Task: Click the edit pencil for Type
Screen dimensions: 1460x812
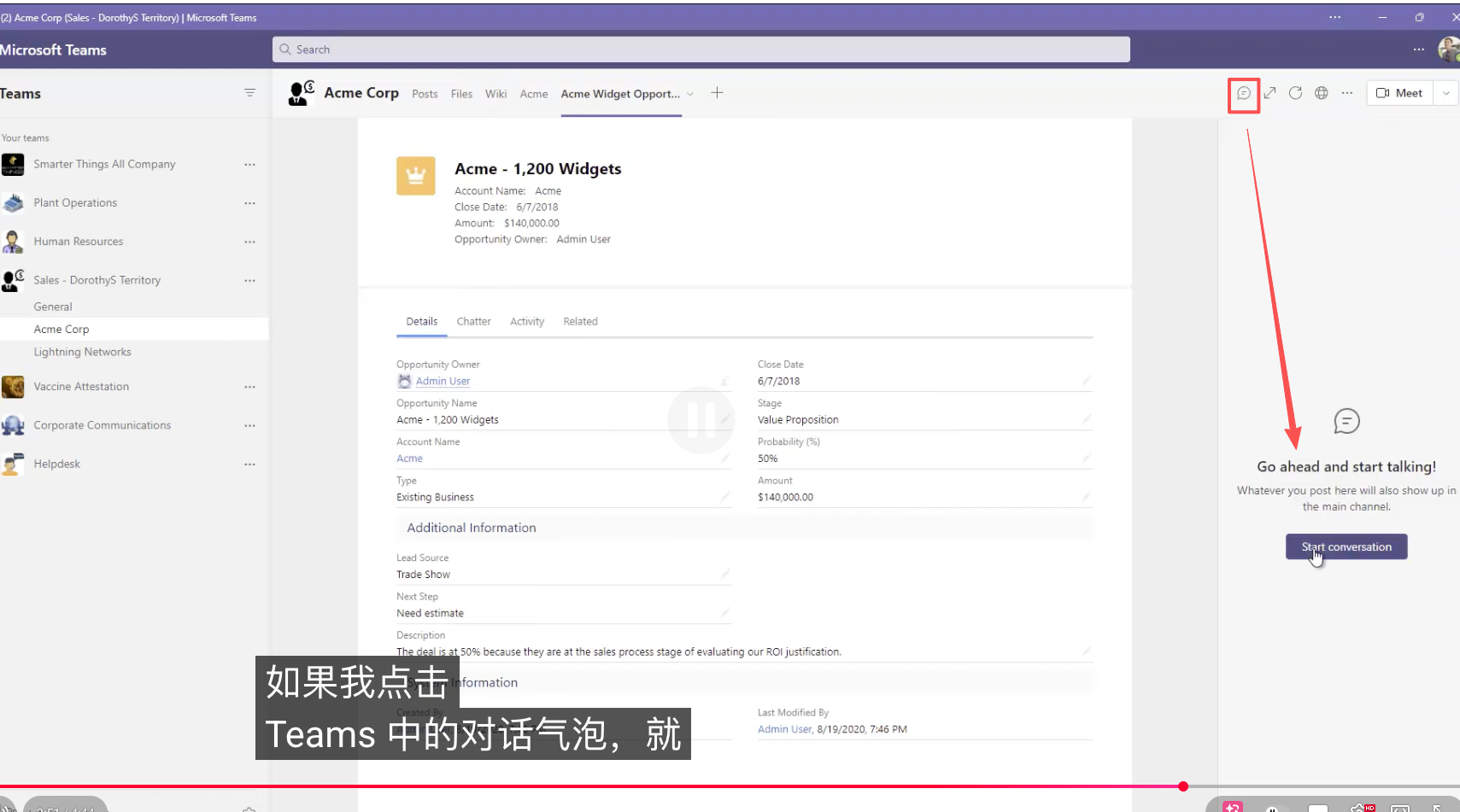Action: click(724, 497)
